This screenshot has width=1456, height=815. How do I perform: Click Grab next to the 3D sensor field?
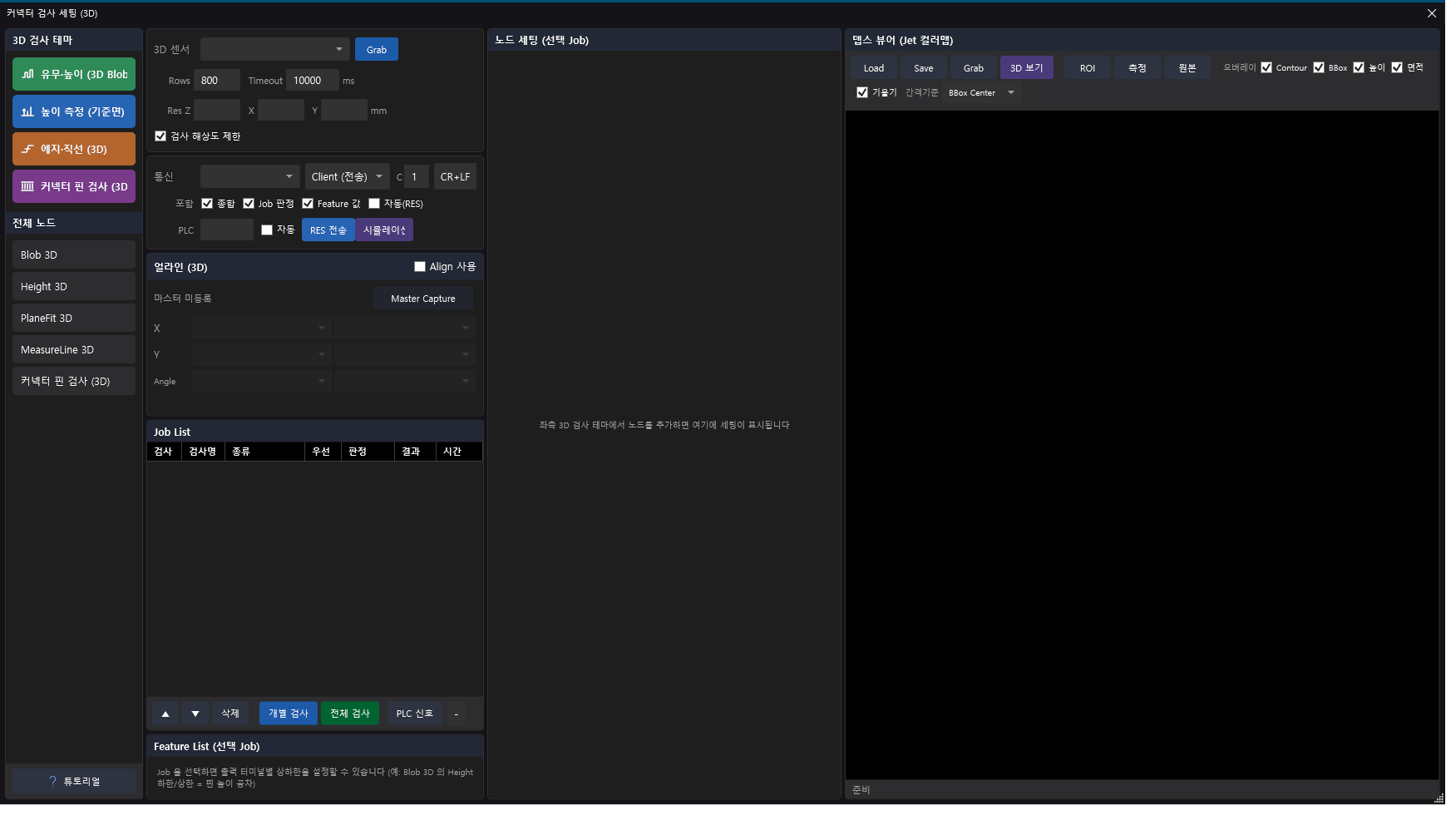coord(377,50)
